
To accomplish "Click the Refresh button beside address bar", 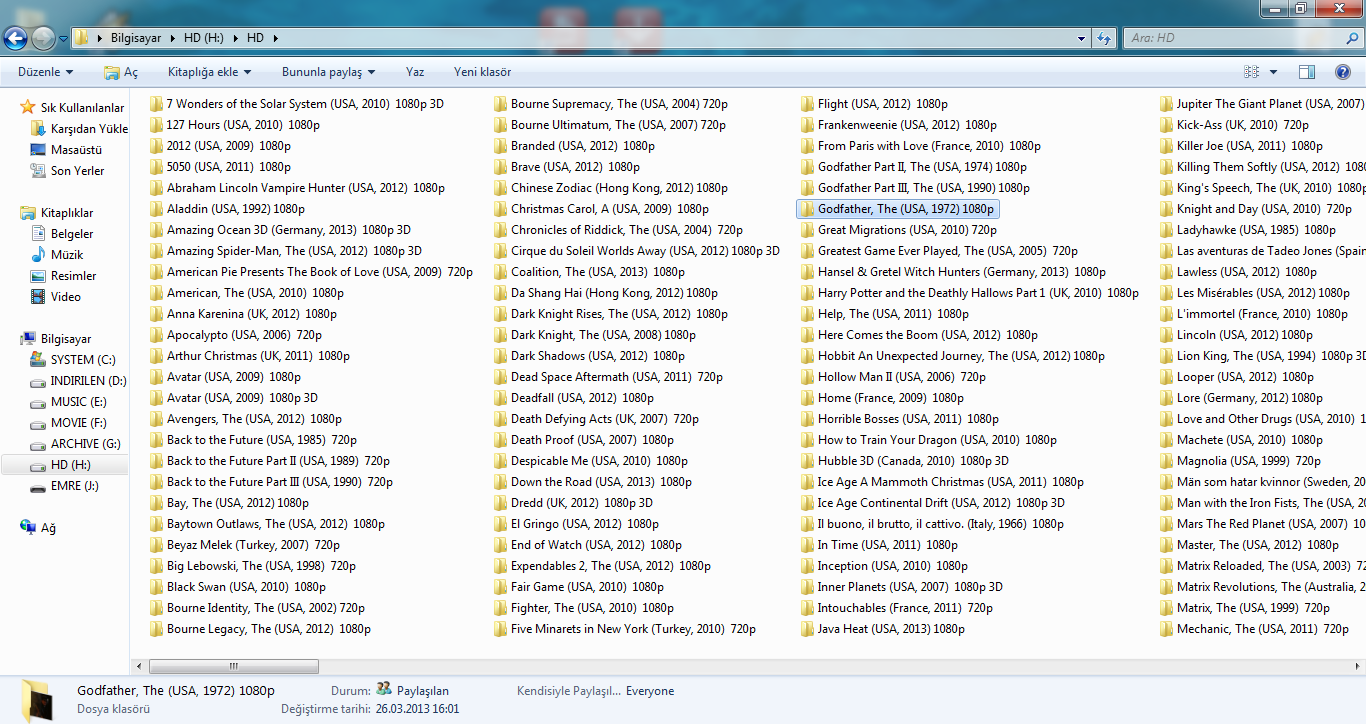I will pyautogui.click(x=1104, y=38).
